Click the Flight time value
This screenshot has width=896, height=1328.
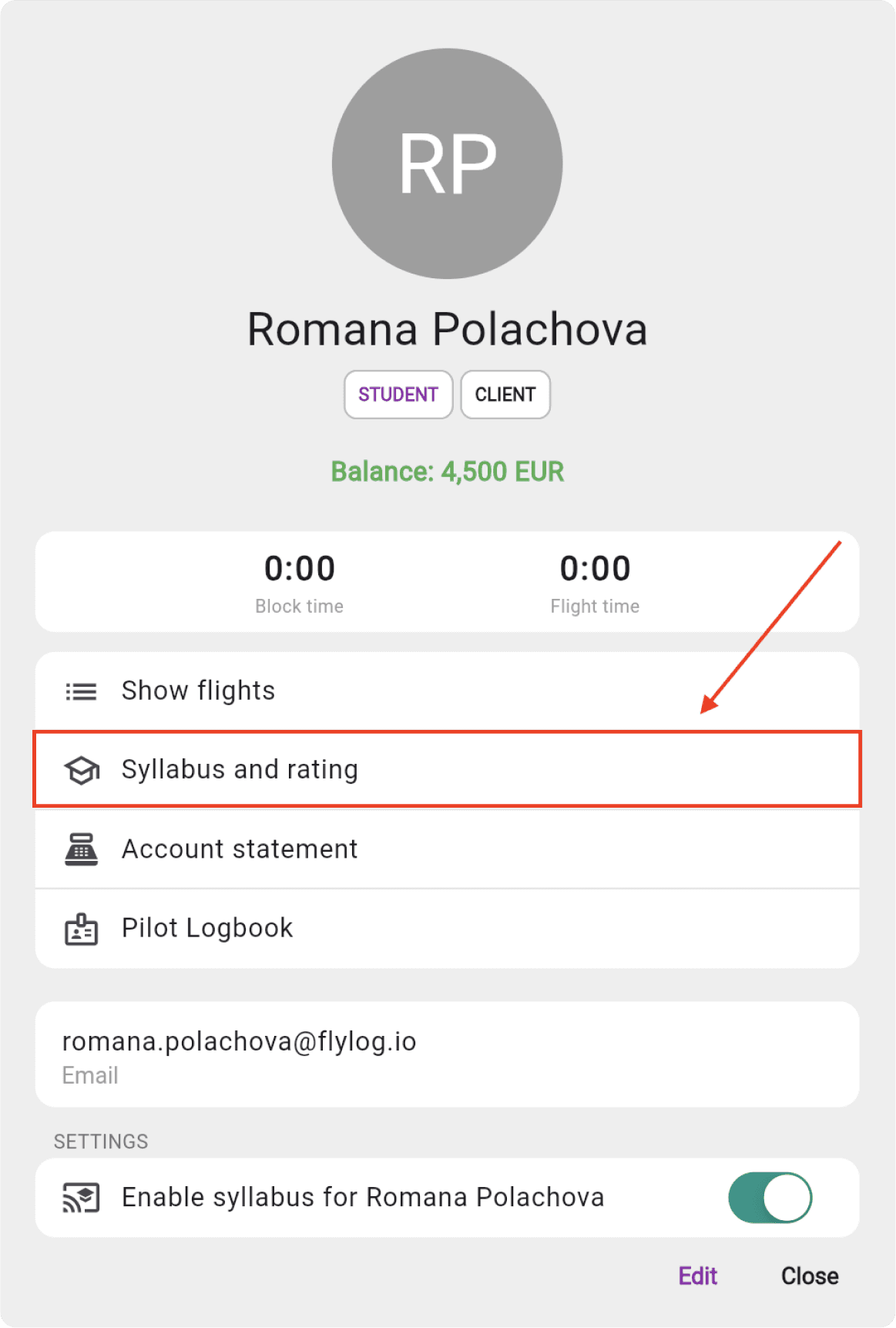coord(595,569)
